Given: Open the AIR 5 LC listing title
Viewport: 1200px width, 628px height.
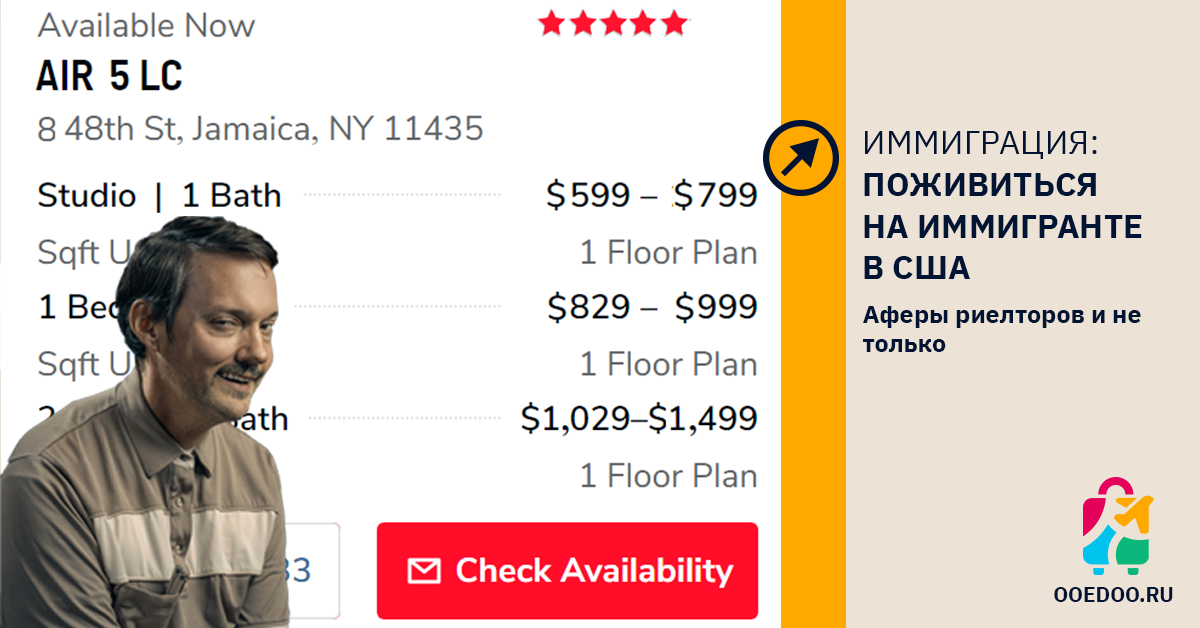Looking at the screenshot, I should (110, 76).
